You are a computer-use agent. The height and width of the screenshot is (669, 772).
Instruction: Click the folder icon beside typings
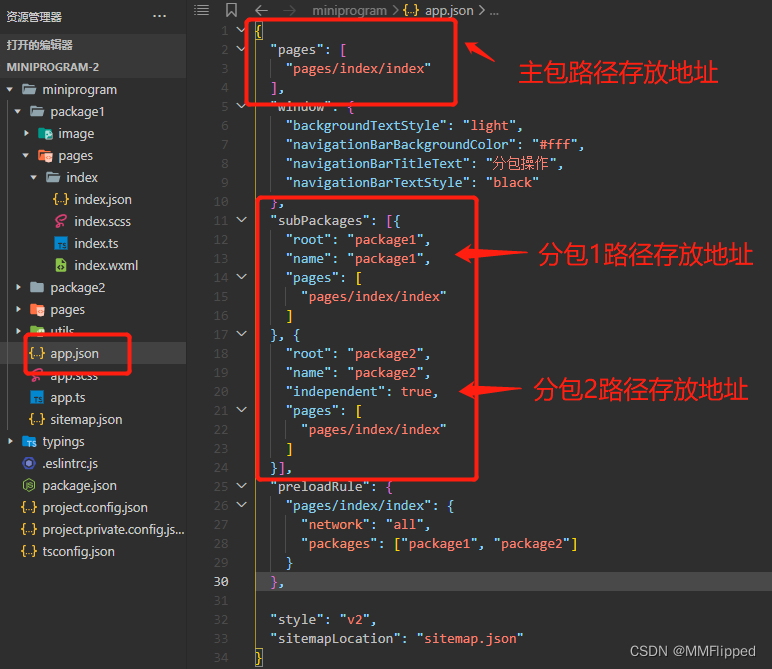pos(29,442)
